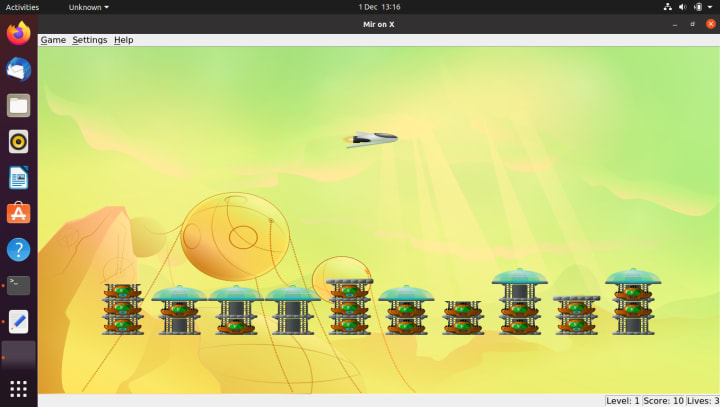Open the Files manager in the dock
This screenshot has height=407, width=720.
point(18,106)
